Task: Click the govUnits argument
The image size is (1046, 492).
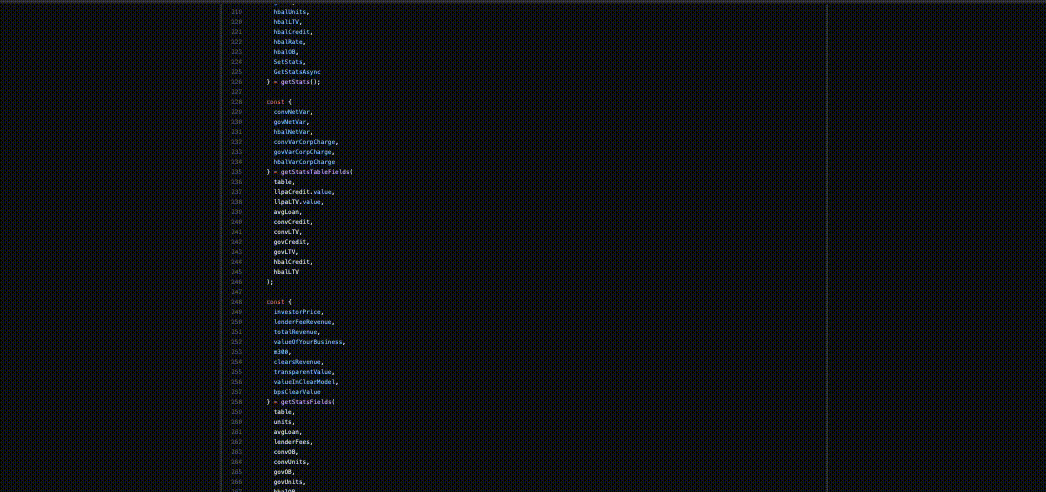Action: pyautogui.click(x=289, y=481)
